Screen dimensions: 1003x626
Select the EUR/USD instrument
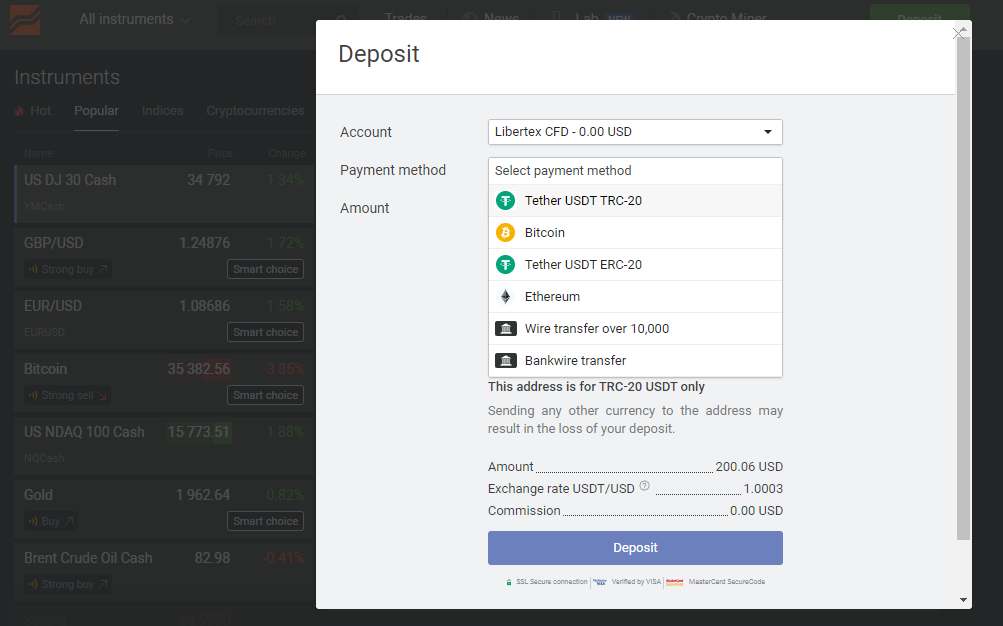[x=164, y=320]
